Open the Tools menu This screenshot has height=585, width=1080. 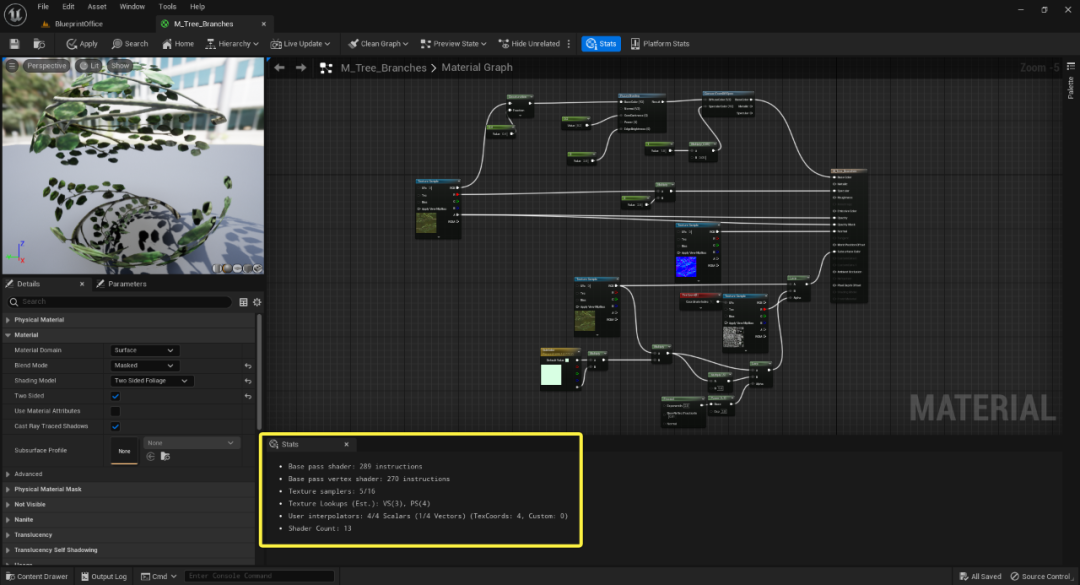167,6
